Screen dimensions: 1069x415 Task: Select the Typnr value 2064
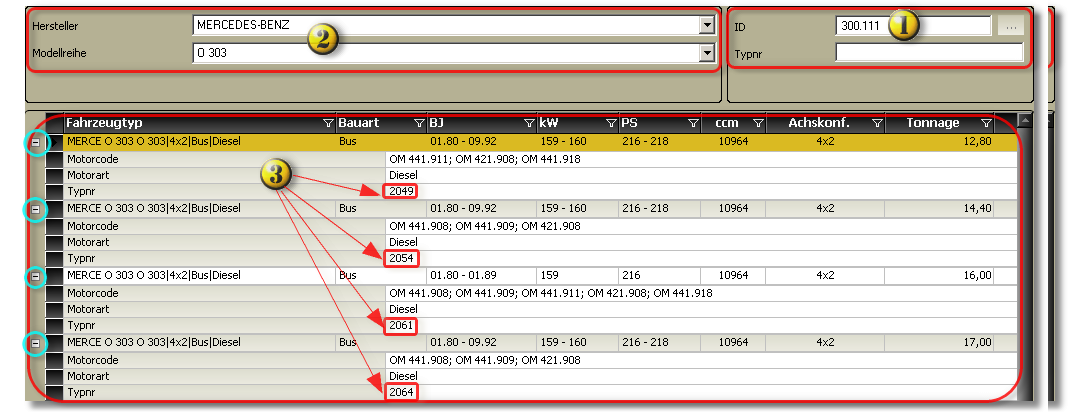(x=401, y=393)
